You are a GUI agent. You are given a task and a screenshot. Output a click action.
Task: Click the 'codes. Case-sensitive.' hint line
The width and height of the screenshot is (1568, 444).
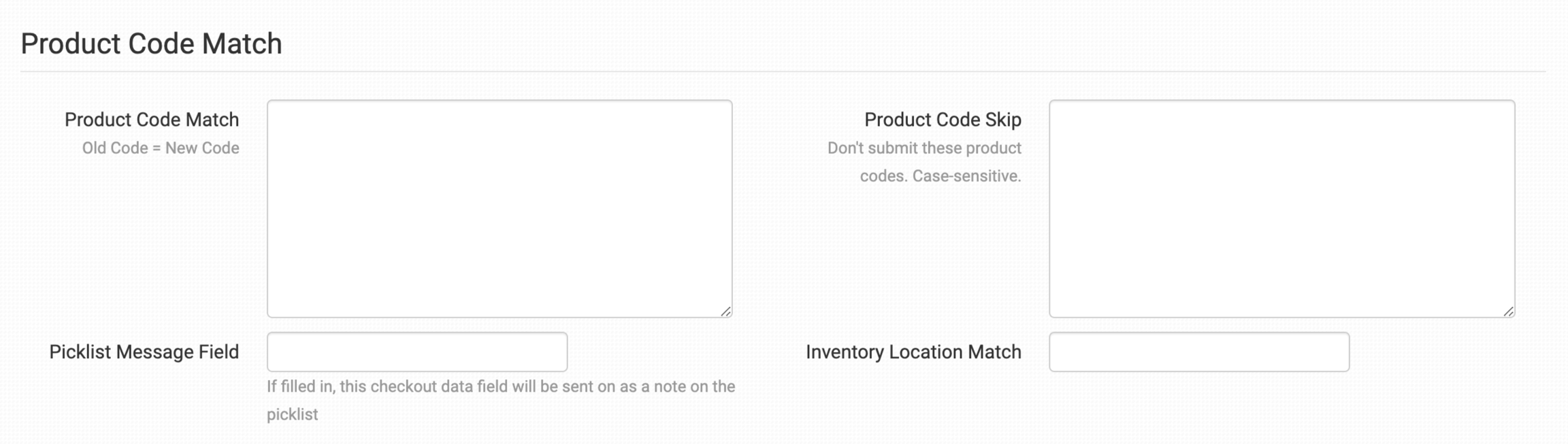point(941,176)
